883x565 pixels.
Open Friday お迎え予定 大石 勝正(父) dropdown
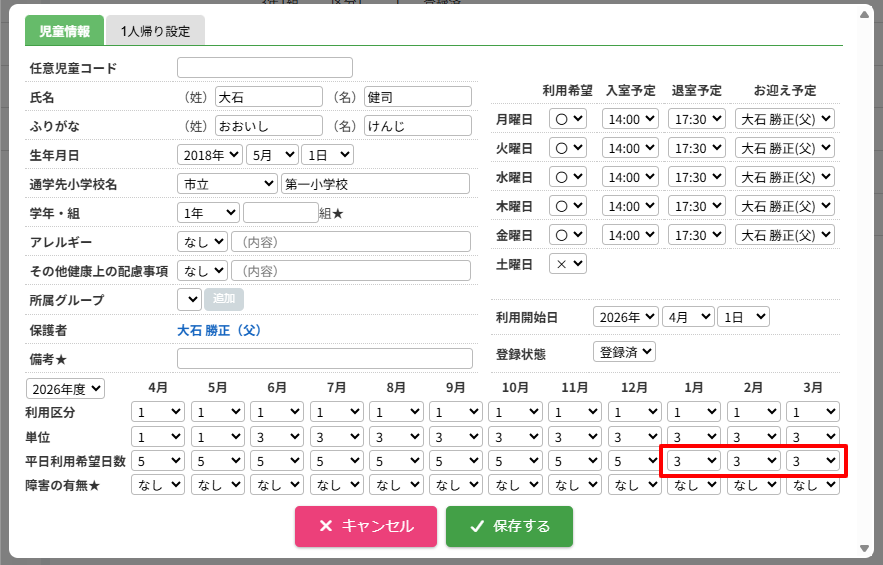tap(784, 235)
